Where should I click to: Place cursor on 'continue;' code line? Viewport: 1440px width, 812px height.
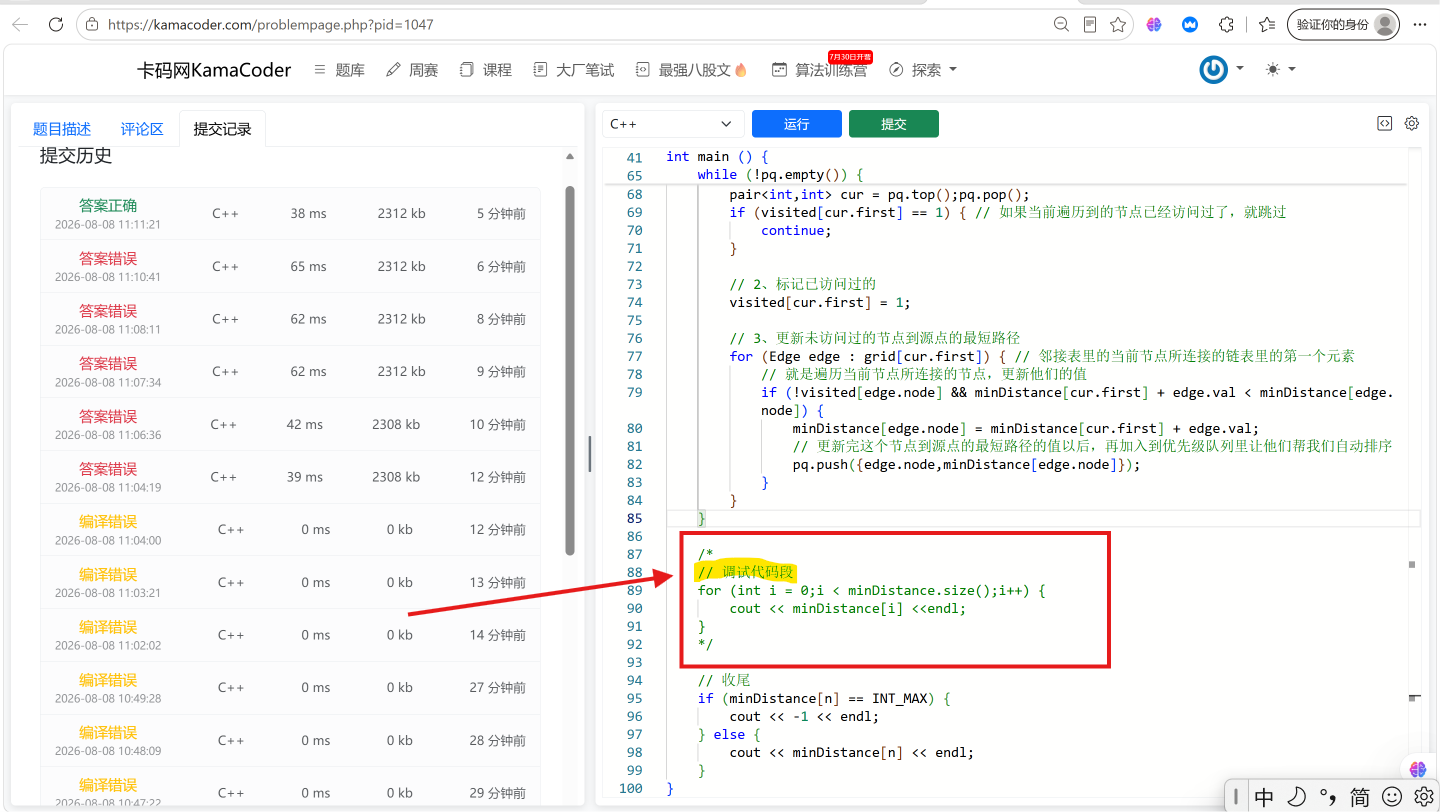796,230
